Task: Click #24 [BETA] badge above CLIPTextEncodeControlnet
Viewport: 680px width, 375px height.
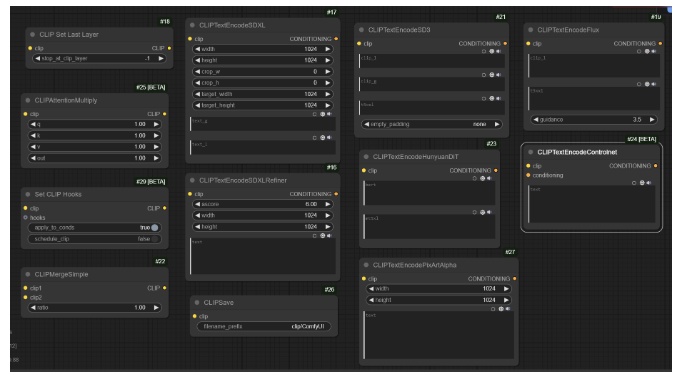Action: pos(642,139)
